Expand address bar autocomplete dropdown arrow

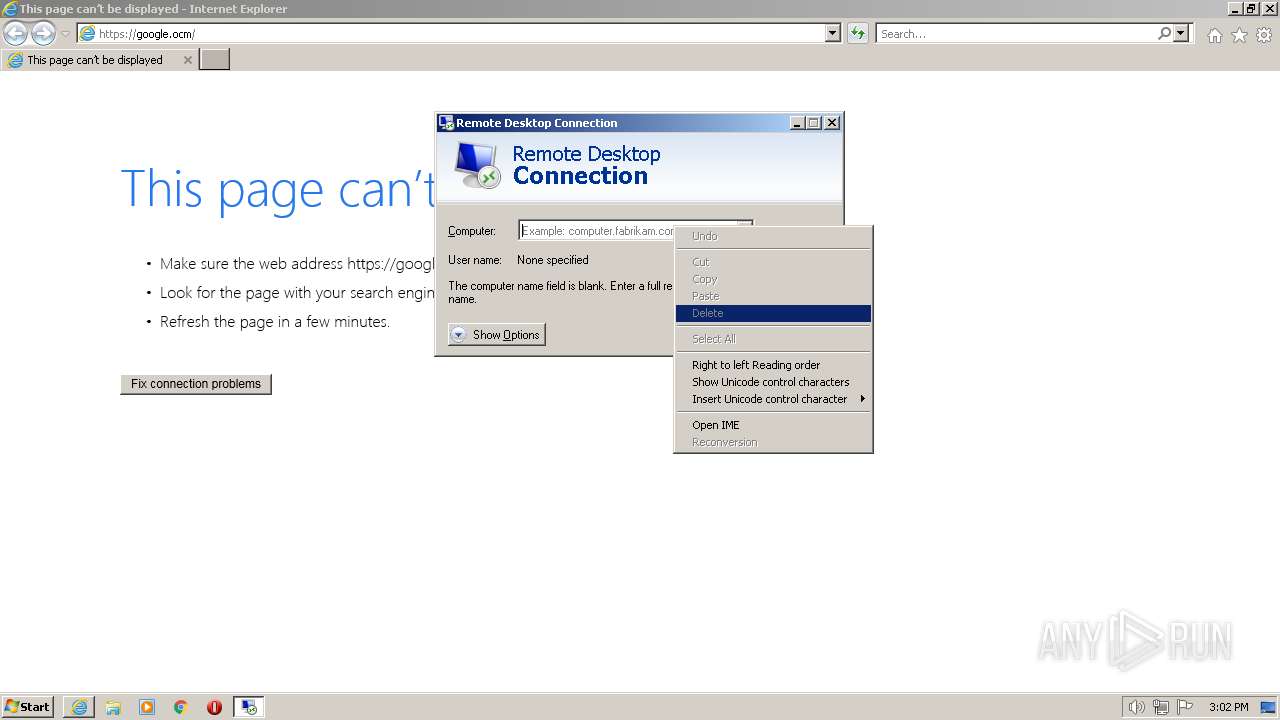tap(833, 34)
